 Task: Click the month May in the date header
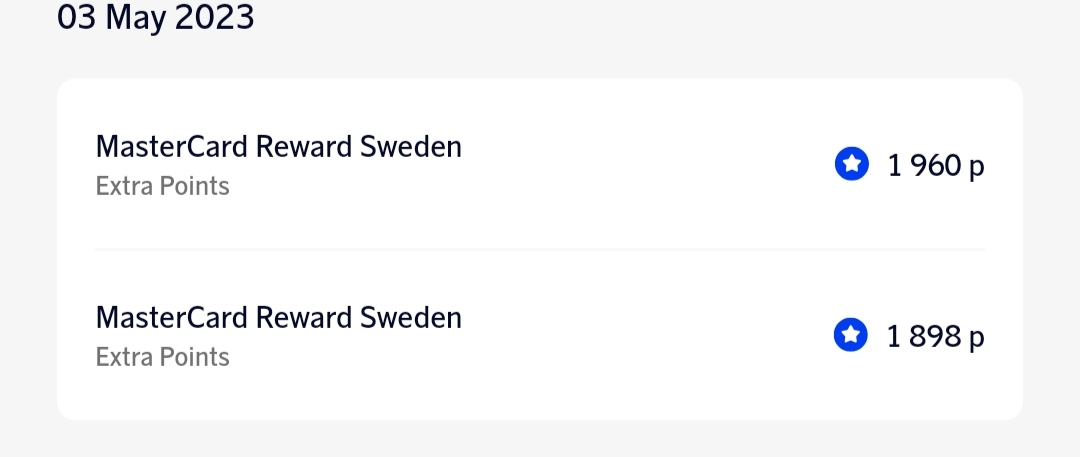pos(135,19)
